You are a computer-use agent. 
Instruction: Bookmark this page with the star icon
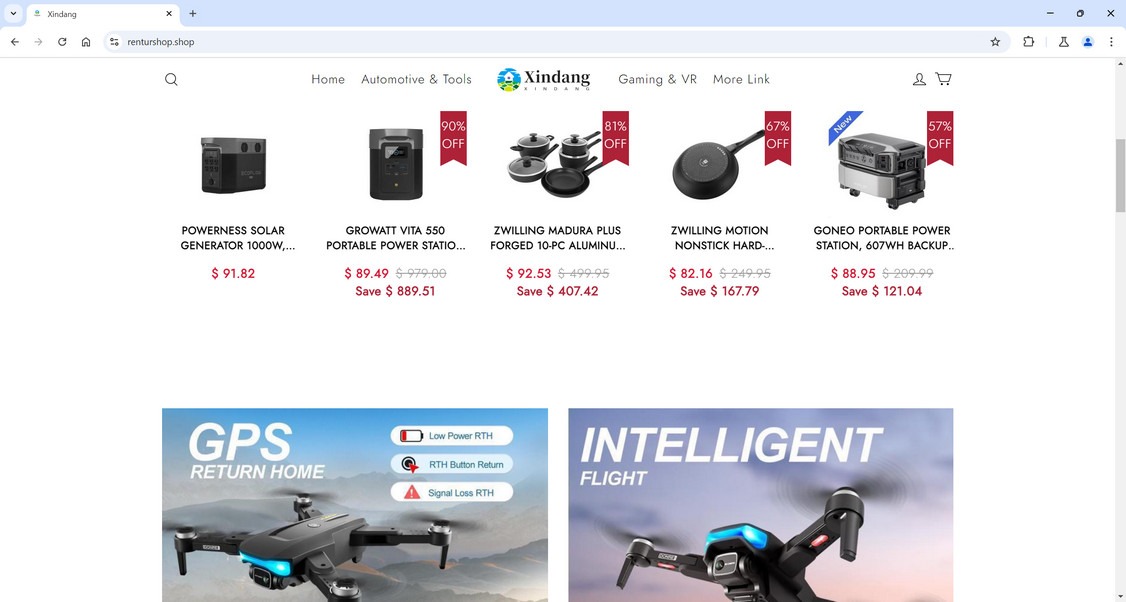point(995,42)
